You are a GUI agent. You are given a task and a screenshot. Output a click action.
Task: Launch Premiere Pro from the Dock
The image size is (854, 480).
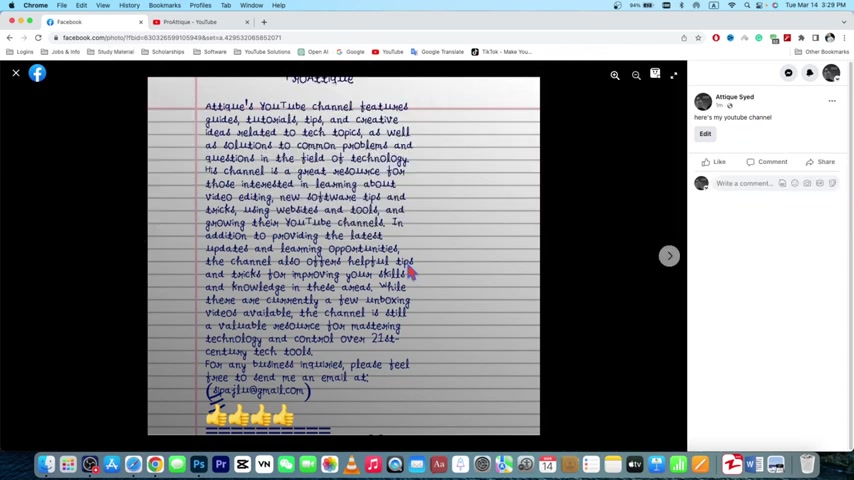click(221, 464)
